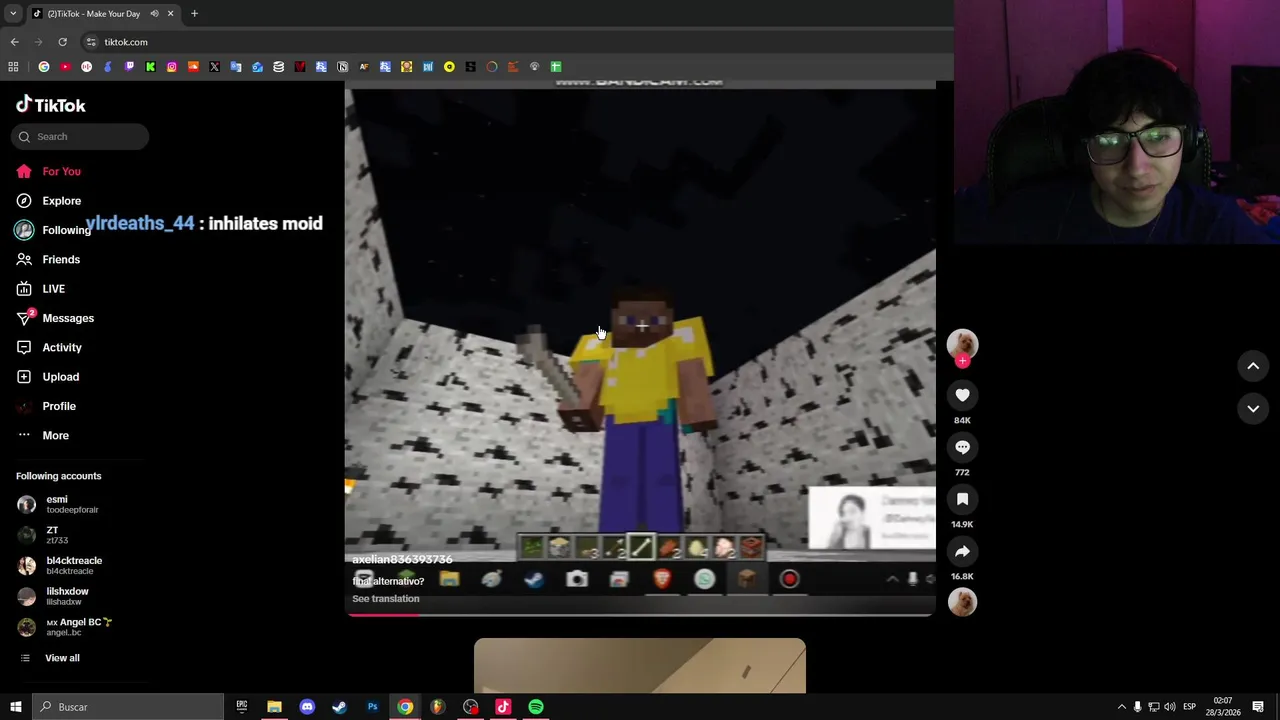Open esmi following account
This screenshot has width=1280, height=720.
(x=58, y=504)
